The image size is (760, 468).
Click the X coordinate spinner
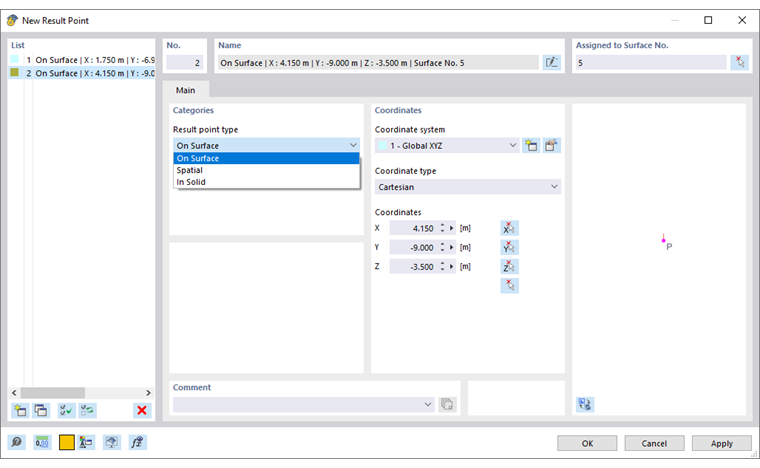pos(442,228)
